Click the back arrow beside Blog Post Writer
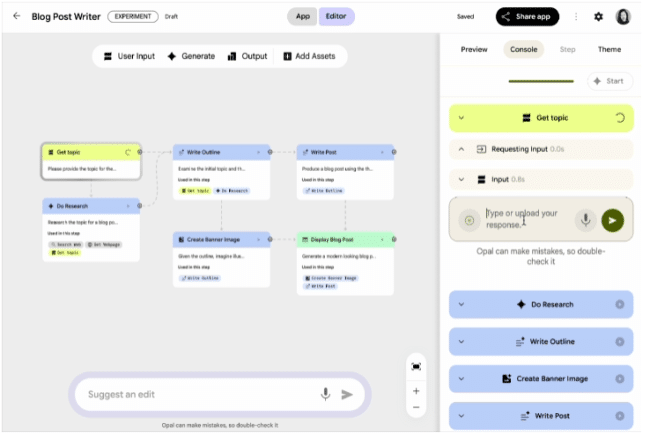This screenshot has height=433, width=650. coord(16,16)
